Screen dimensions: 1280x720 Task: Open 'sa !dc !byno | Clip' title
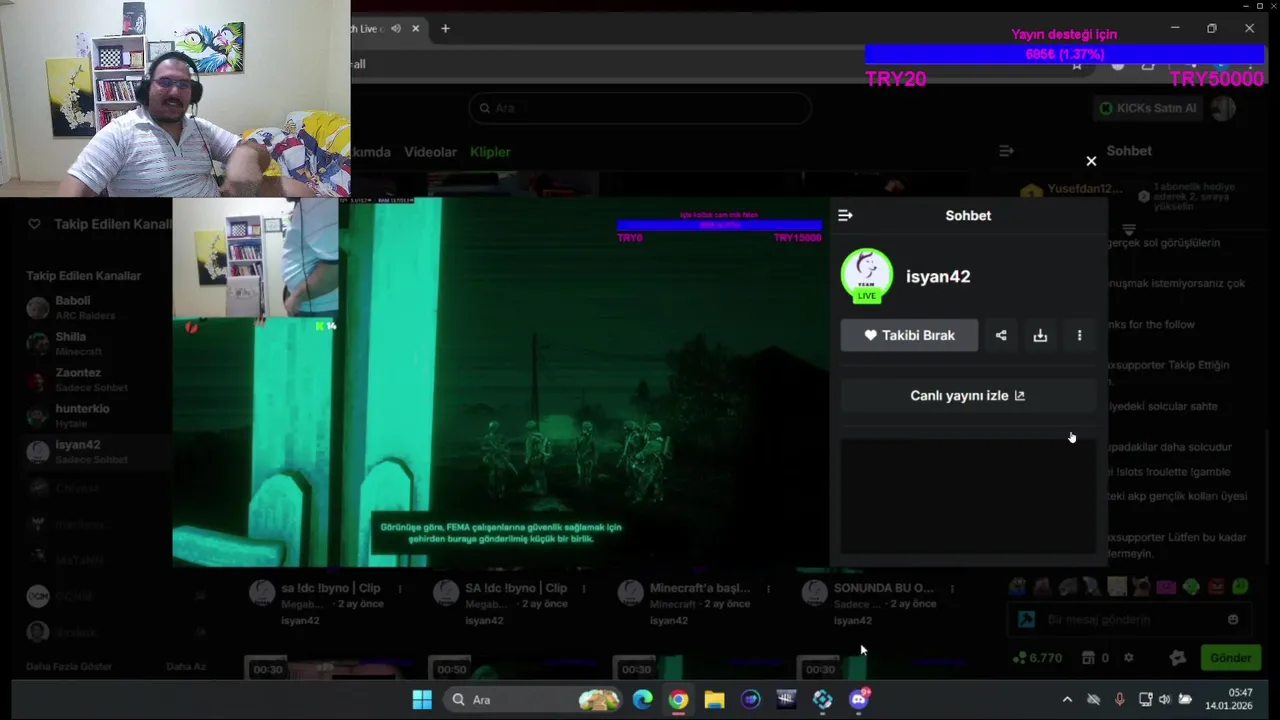(x=331, y=588)
